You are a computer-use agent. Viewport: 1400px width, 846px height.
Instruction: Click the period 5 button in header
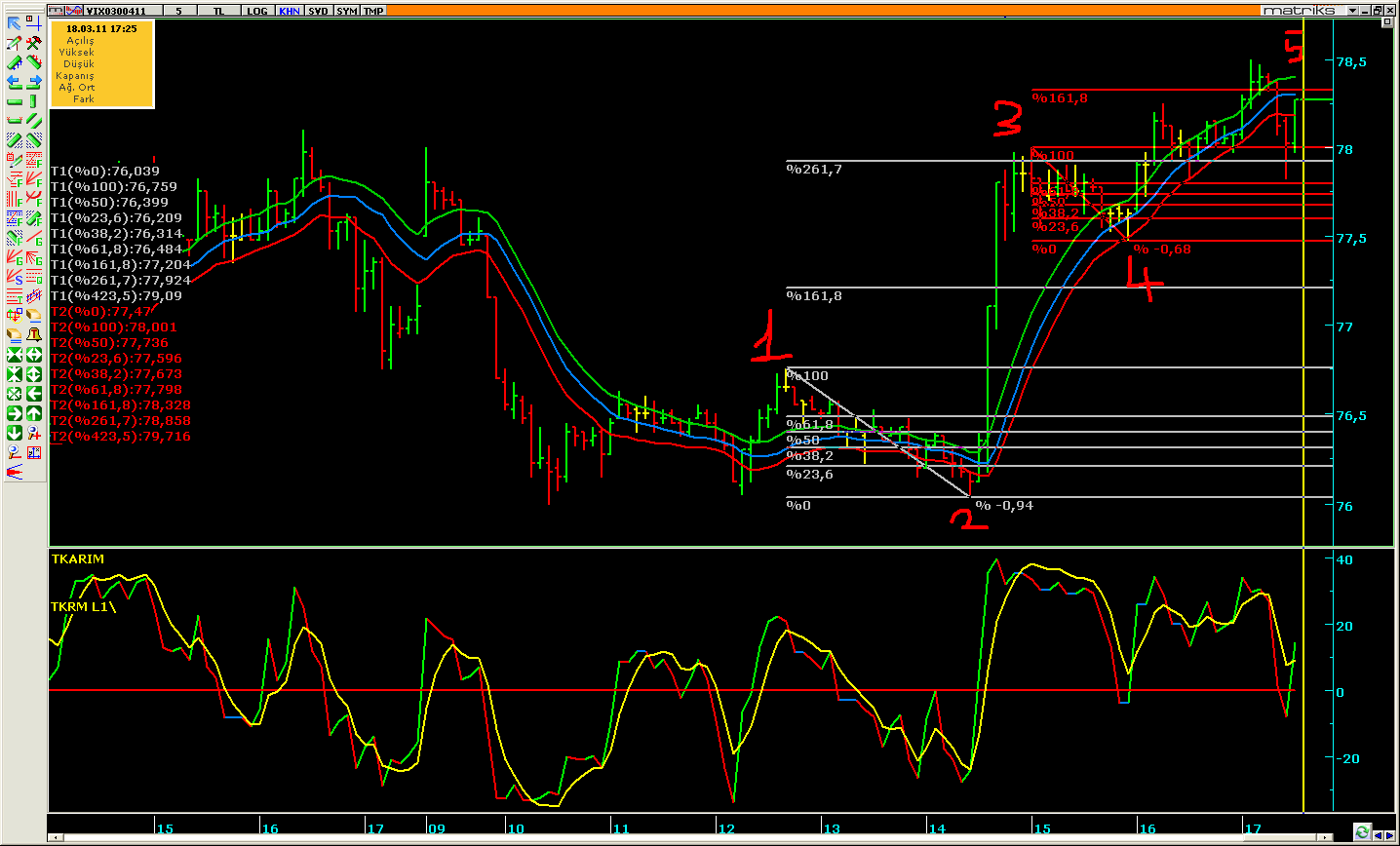tap(178, 11)
